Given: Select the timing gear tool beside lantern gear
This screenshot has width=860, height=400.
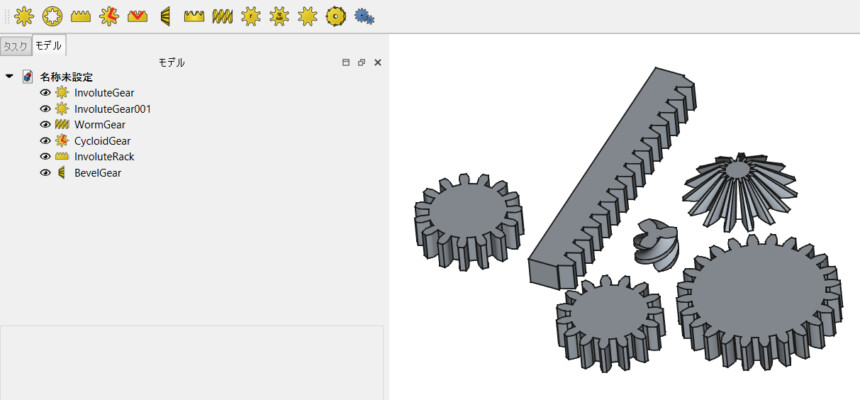Looking at the screenshot, I should point(279,16).
